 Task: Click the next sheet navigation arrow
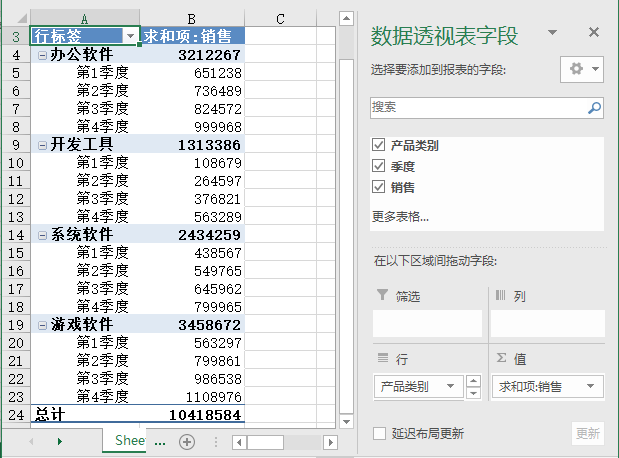(x=59, y=441)
